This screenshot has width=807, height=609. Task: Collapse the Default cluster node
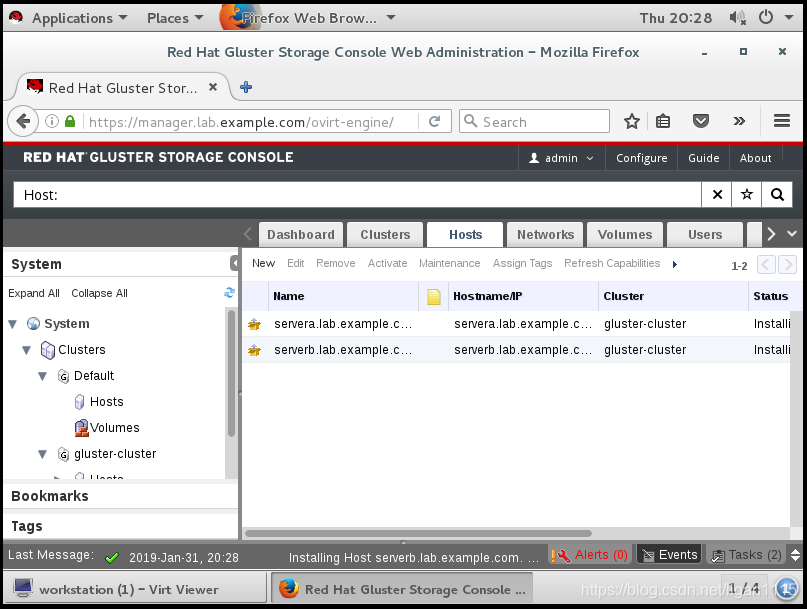tap(43, 376)
